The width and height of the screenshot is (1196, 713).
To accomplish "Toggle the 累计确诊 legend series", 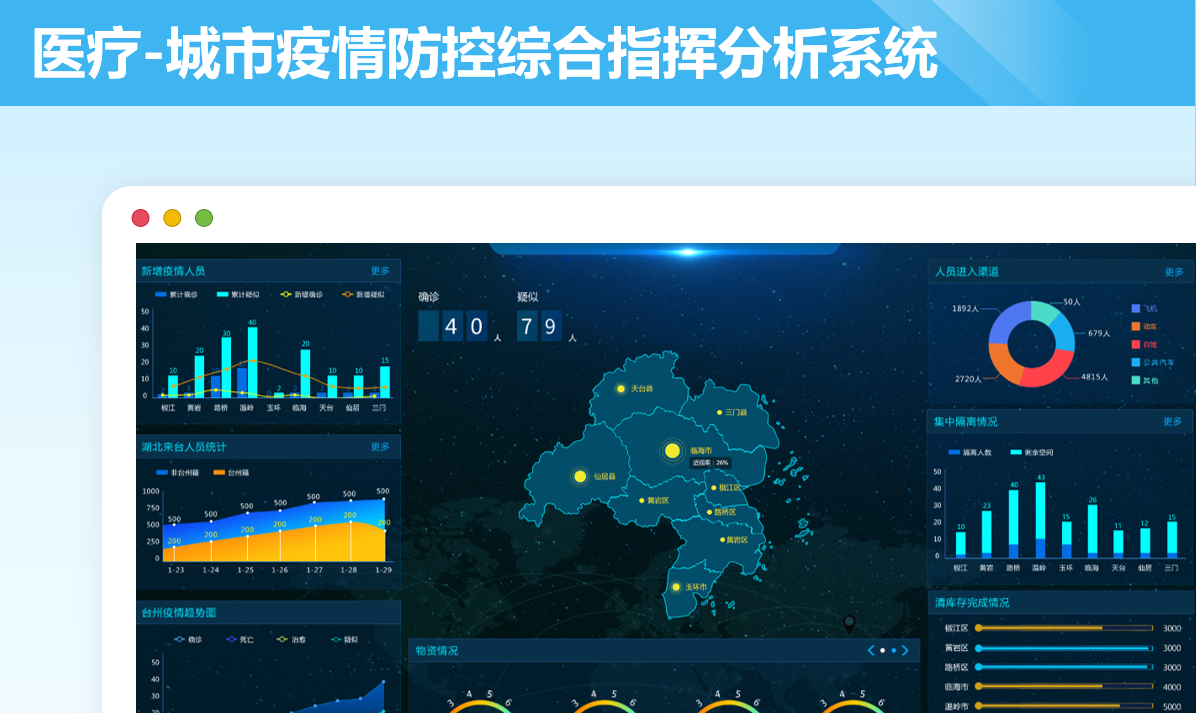I will tap(176, 294).
